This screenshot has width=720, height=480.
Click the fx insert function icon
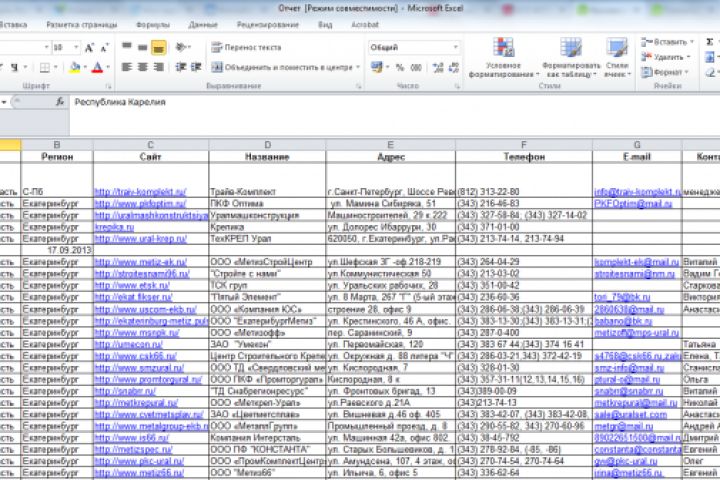click(60, 102)
